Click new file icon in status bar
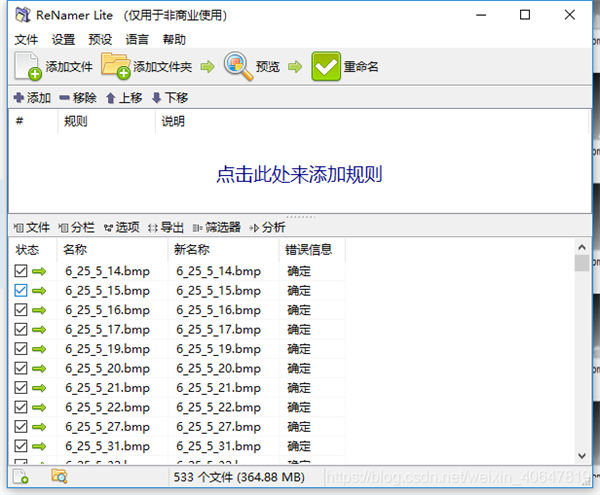The image size is (600, 495). 21,477
